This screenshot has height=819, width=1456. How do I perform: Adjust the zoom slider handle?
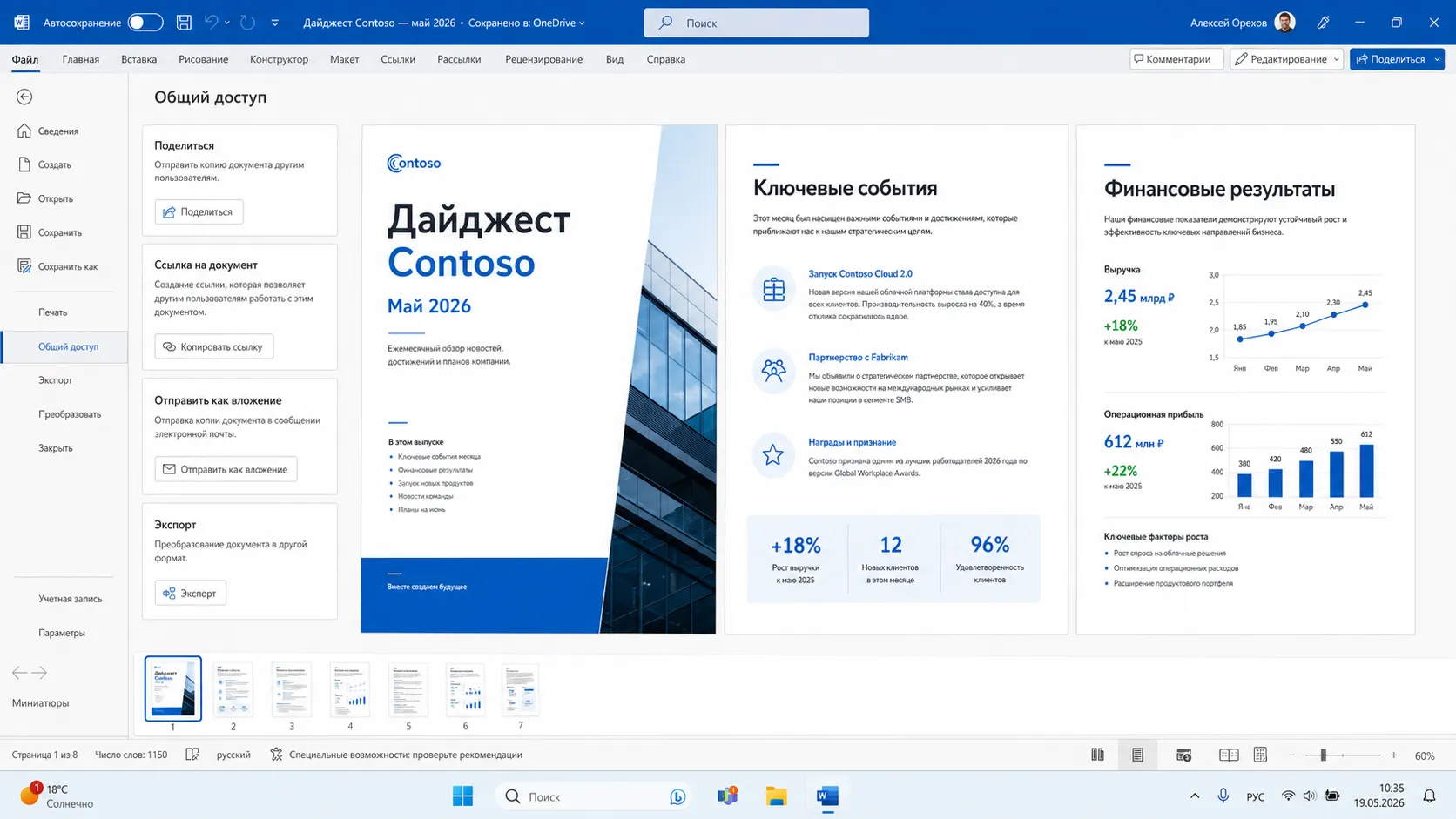(1323, 755)
